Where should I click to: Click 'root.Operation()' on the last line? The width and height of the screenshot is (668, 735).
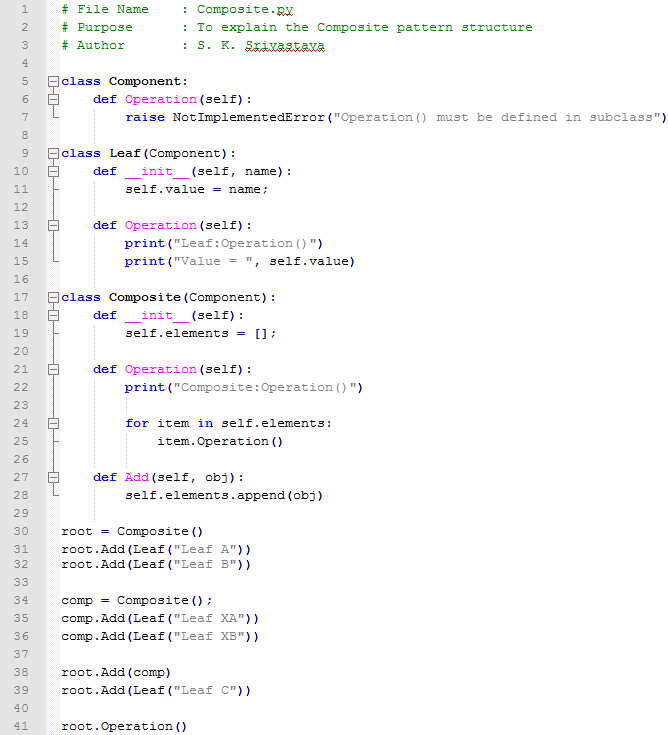[x=124, y=727]
